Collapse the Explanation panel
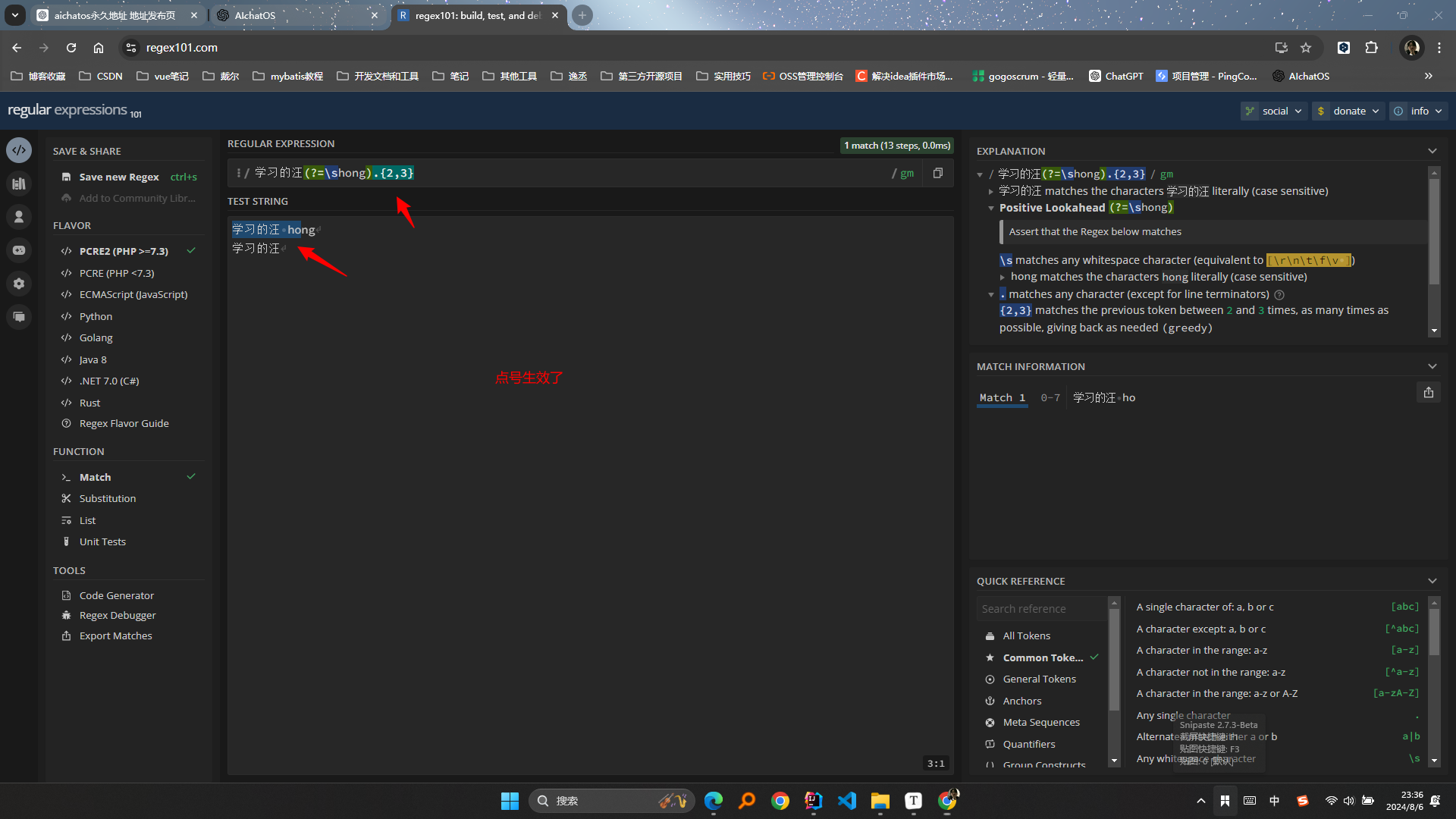The width and height of the screenshot is (1456, 819). (x=1432, y=151)
